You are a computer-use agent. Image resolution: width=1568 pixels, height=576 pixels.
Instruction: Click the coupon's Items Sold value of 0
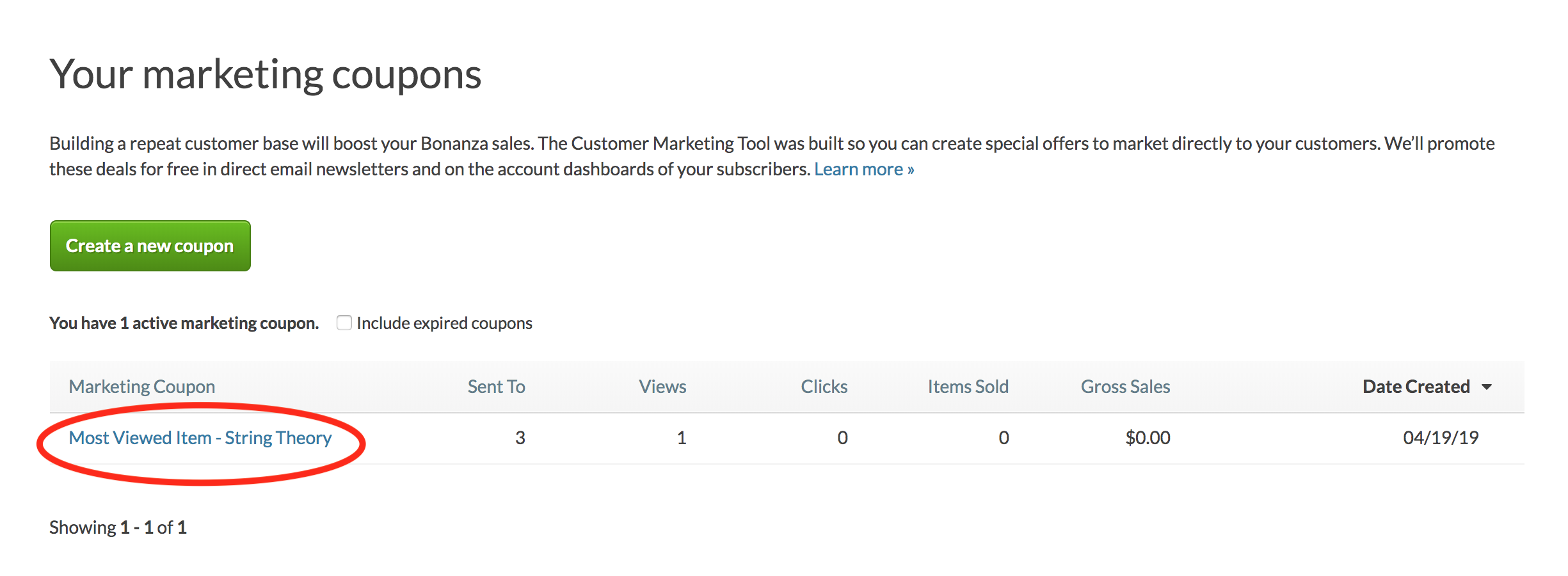pyautogui.click(x=1003, y=438)
